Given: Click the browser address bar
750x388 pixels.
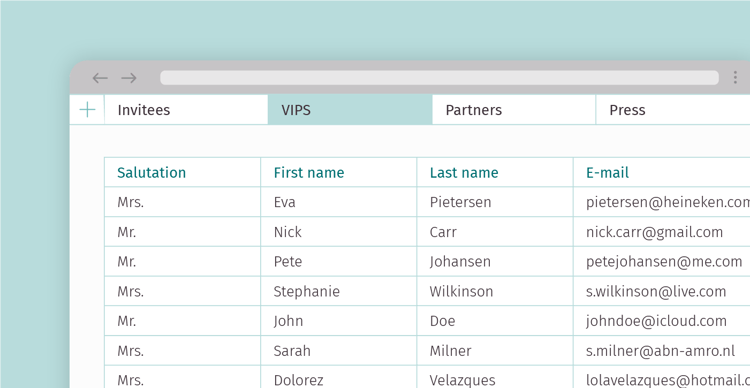Looking at the screenshot, I should coord(439,78).
